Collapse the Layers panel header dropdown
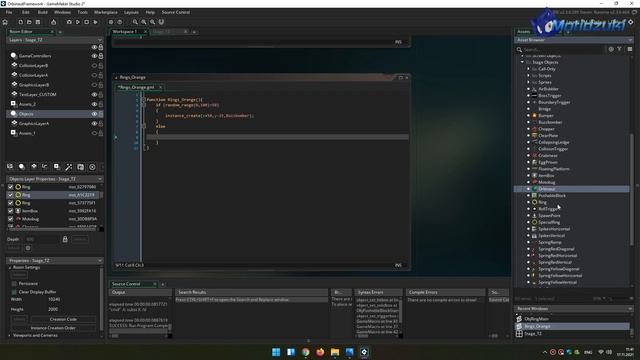Screen dimensions: 640x360 tap(100, 40)
